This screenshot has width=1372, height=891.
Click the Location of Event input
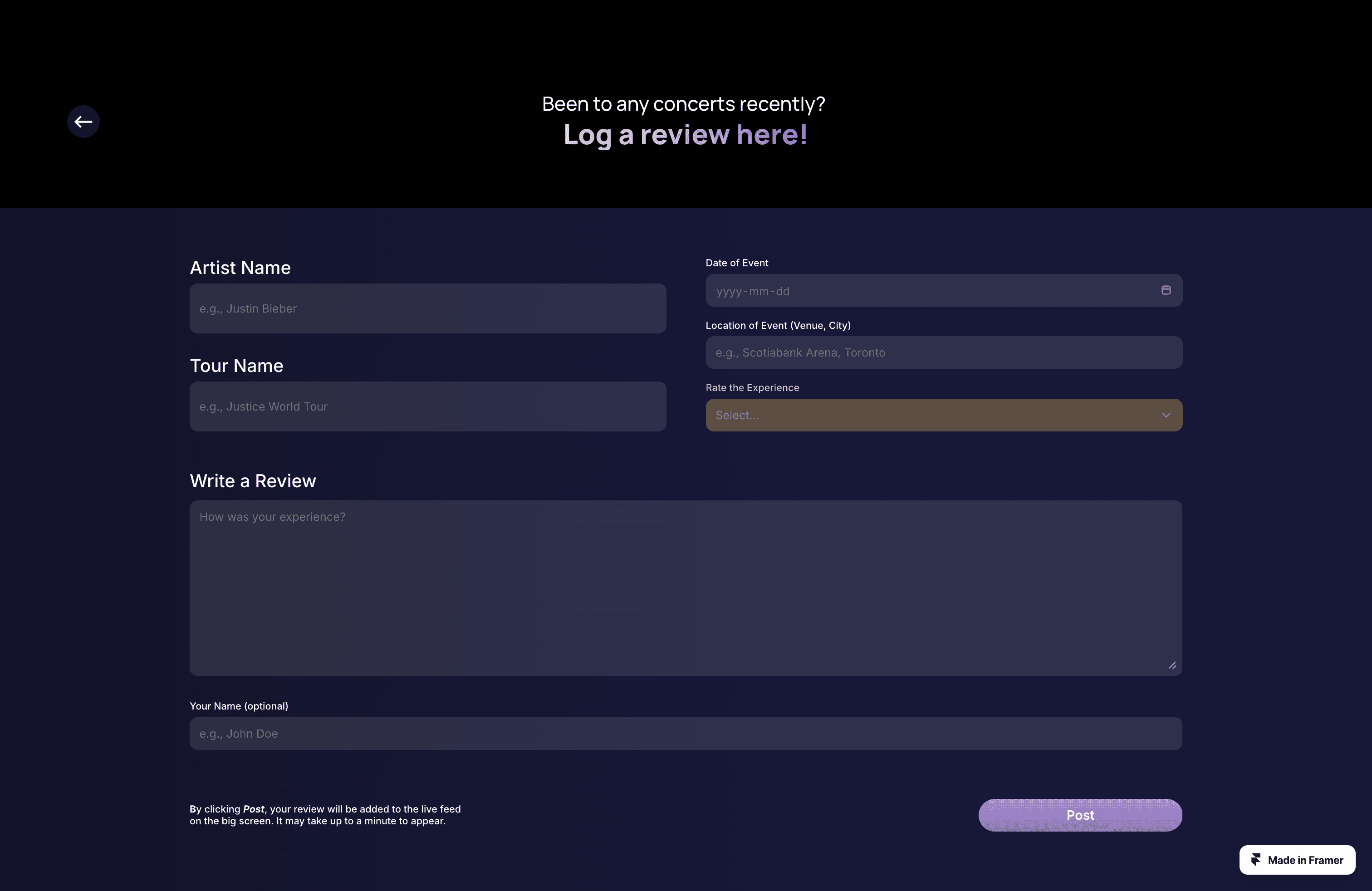944,352
